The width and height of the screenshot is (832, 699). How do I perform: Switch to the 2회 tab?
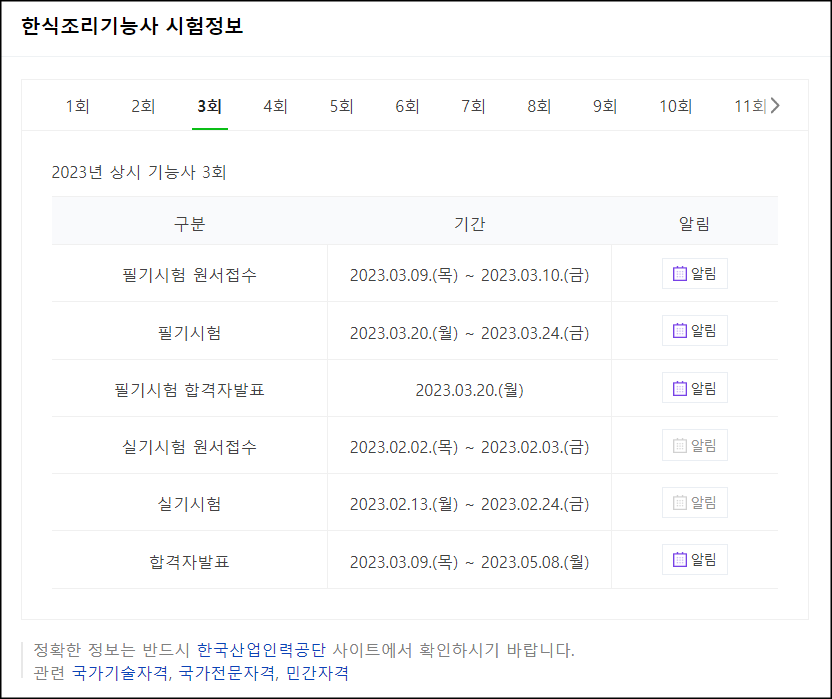(143, 106)
